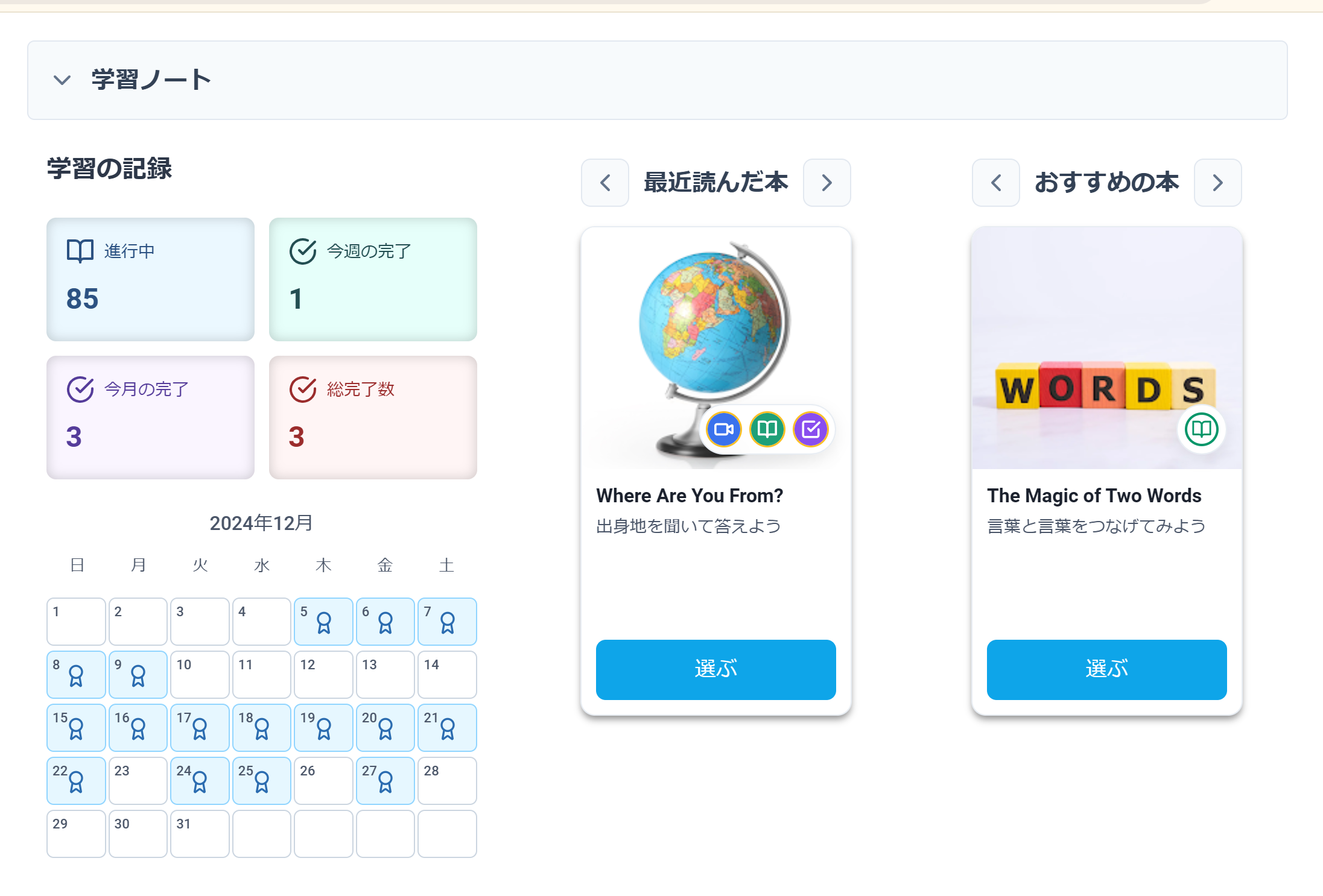Viewport: 1323px width, 896px height.
Task: Click subtitle 言葉と言葉をつなげてみよう
Action: pyautogui.click(x=1097, y=526)
